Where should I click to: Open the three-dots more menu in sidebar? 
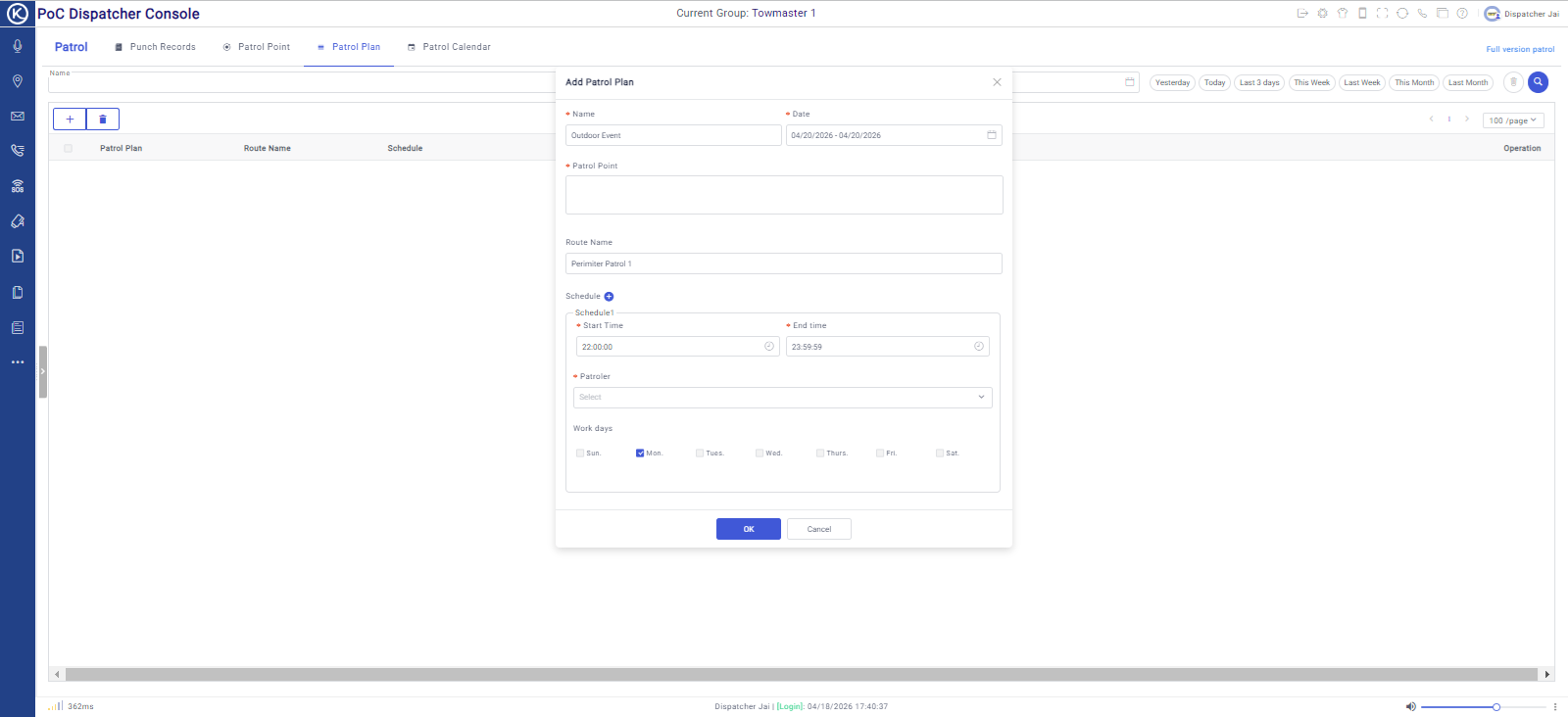coord(18,362)
